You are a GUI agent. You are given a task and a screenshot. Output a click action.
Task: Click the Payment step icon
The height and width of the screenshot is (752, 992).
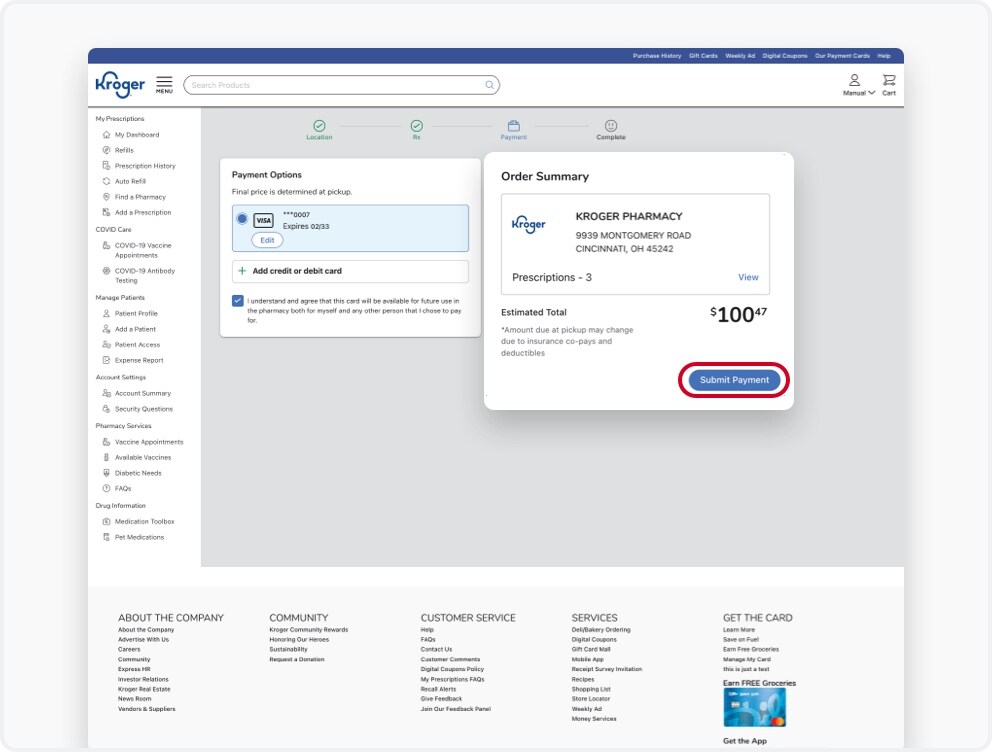click(514, 126)
